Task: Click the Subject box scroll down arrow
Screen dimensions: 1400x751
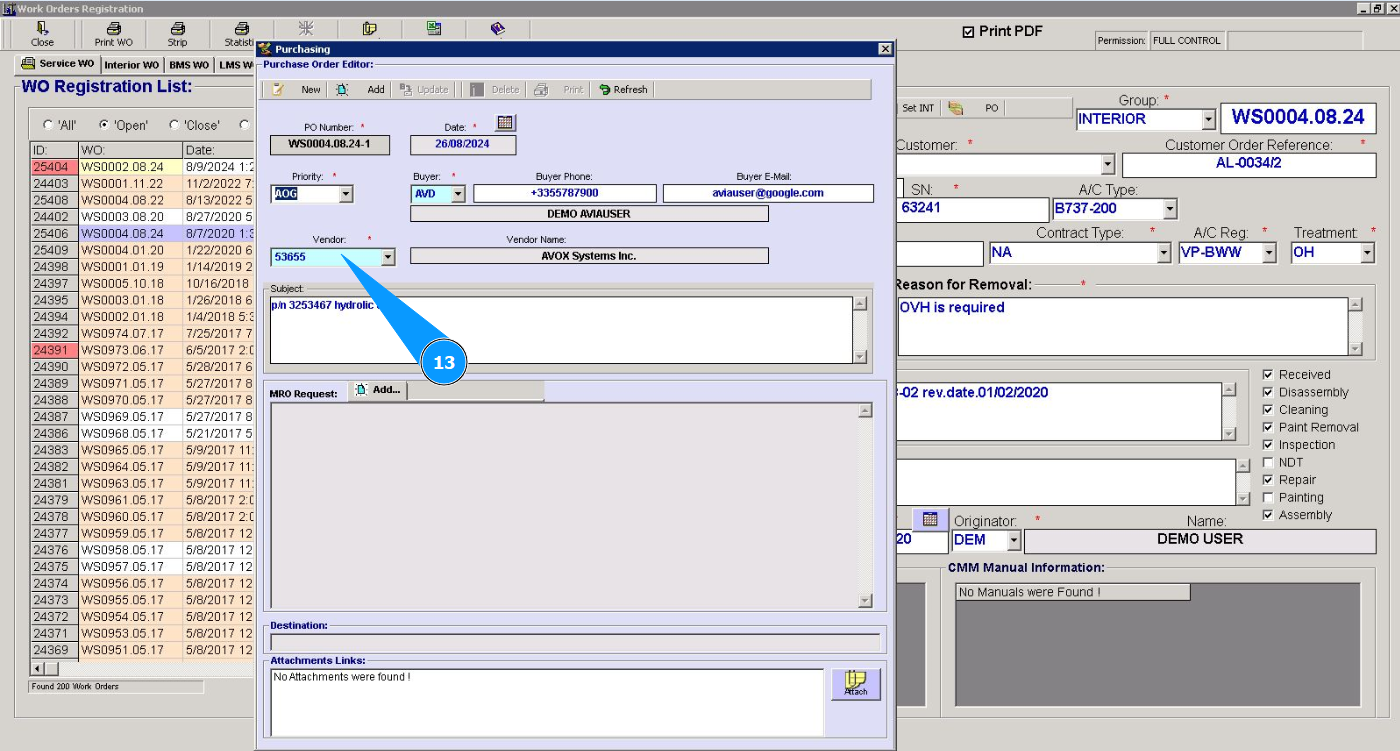Action: pyautogui.click(x=860, y=357)
